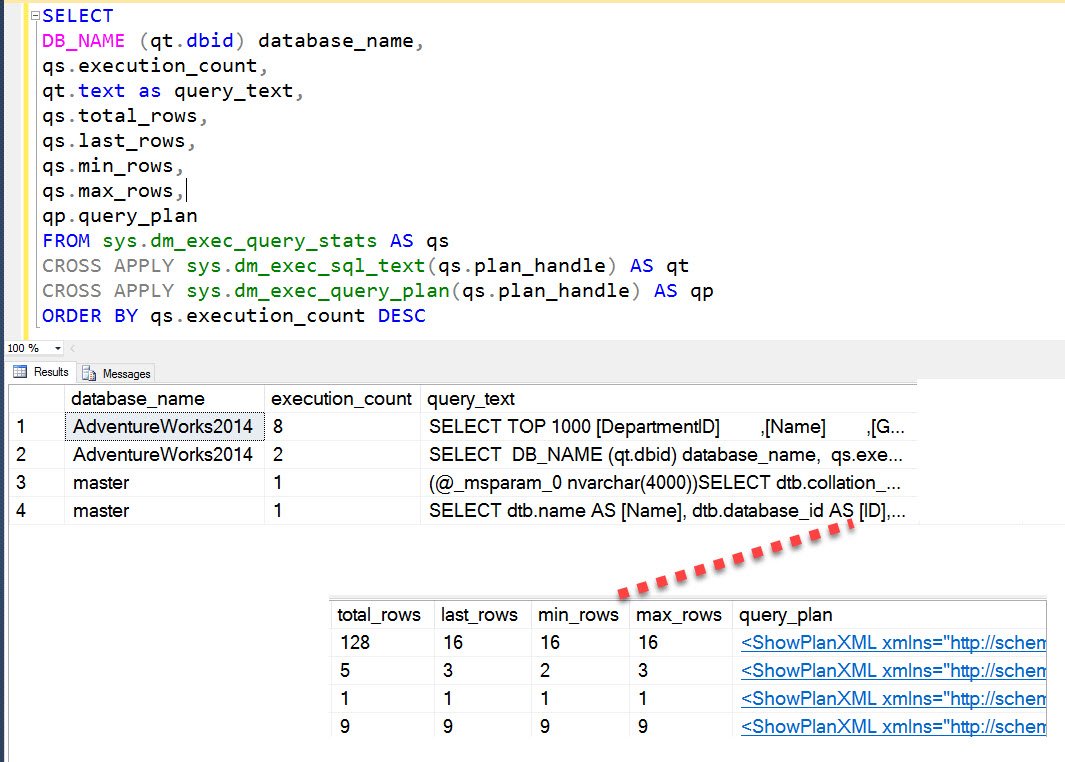Place cursor on DB_NAME in the query
Image resolution: width=1065 pixels, height=762 pixels.
83,41
